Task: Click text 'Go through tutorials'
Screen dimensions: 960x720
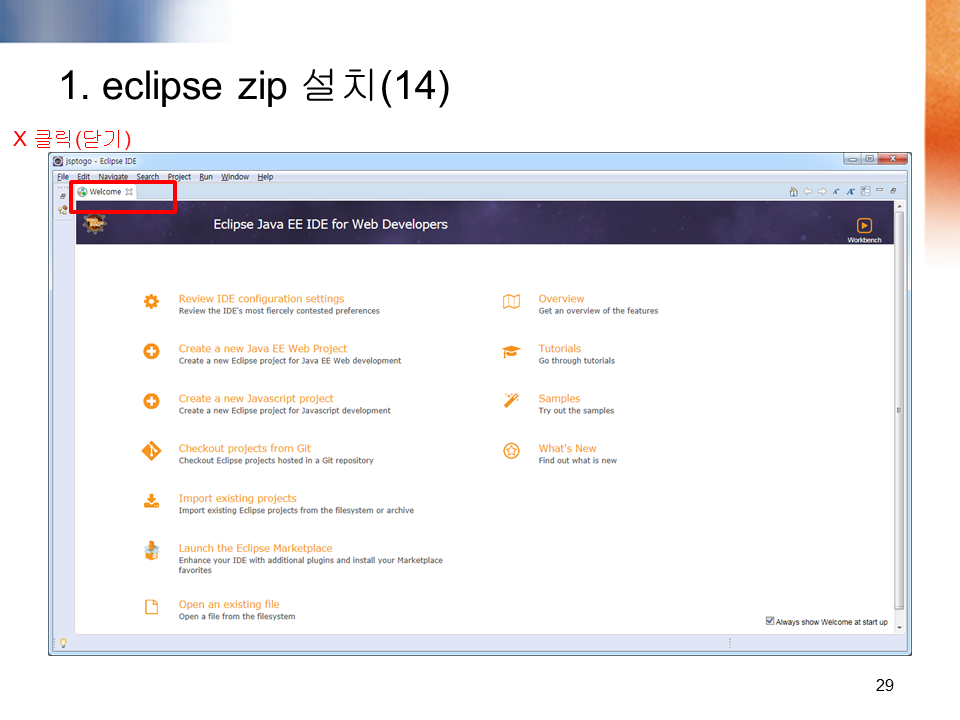Action: pos(577,361)
